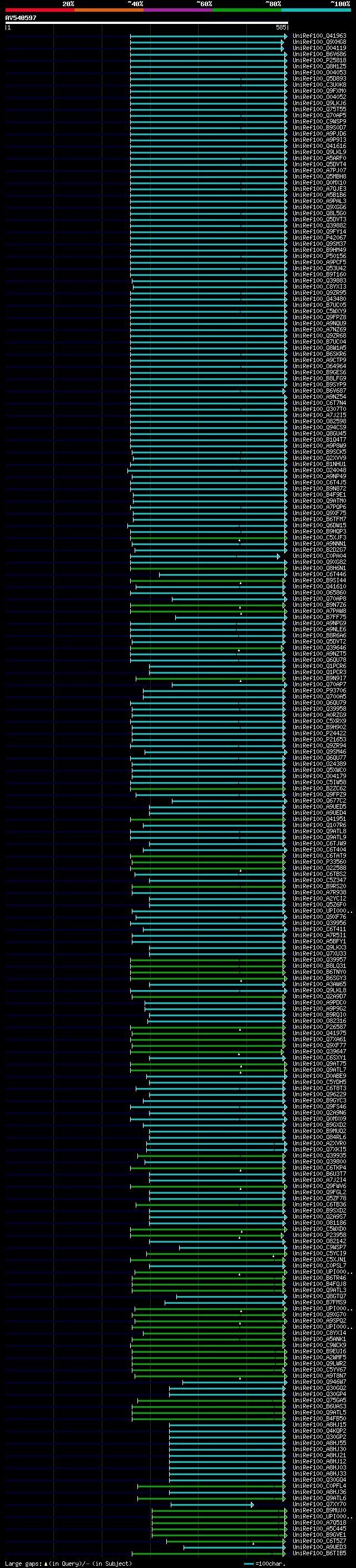Select hit label UniRef100_A9UED3

pos(319,1547)
